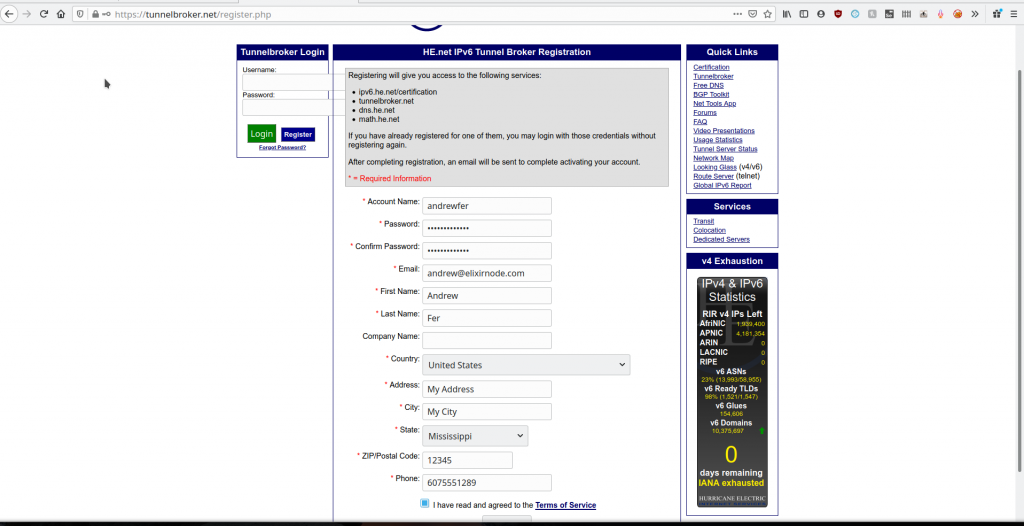Open Tunnel Server Status link

[x=725, y=149]
